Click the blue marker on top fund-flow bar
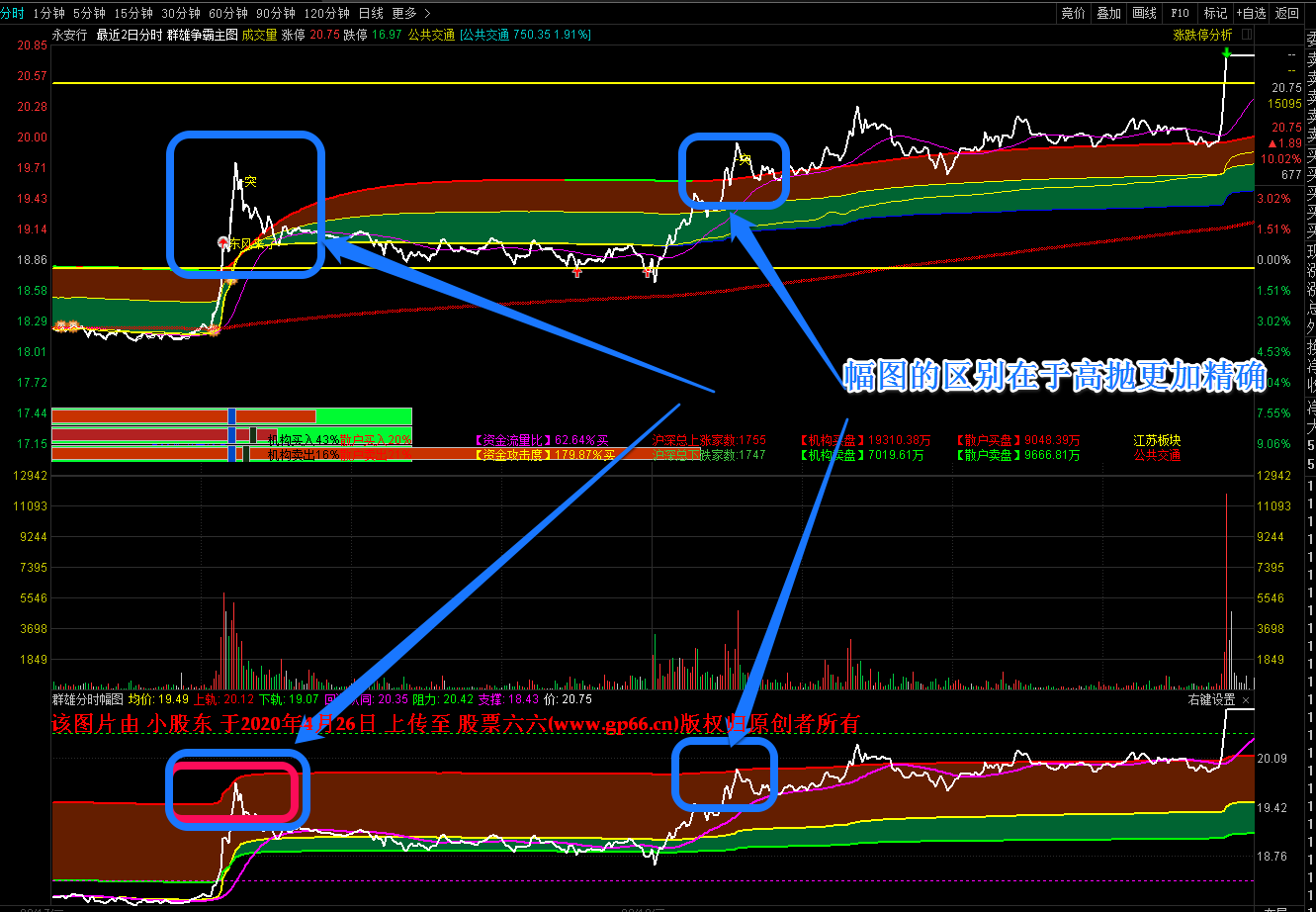 tap(232, 415)
